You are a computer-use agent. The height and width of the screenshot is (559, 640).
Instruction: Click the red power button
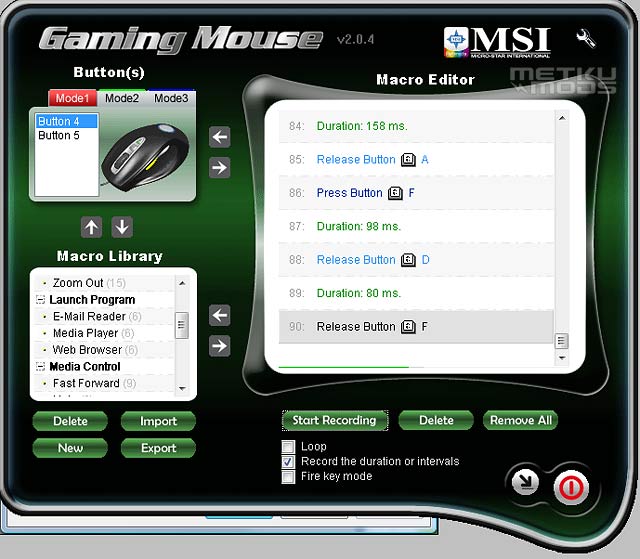pos(571,487)
